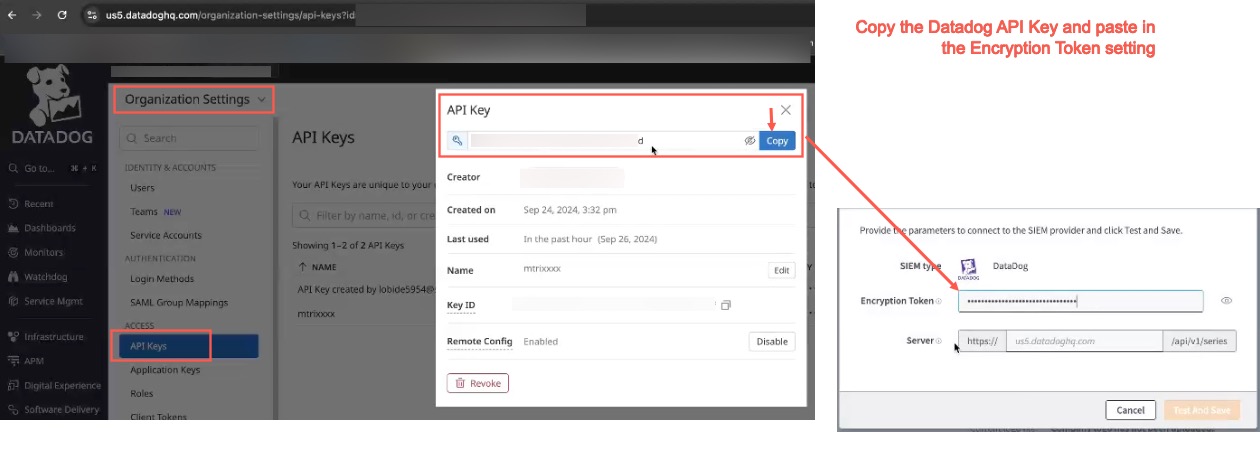Click the browser reload icon
The image size is (1260, 466).
point(62,15)
